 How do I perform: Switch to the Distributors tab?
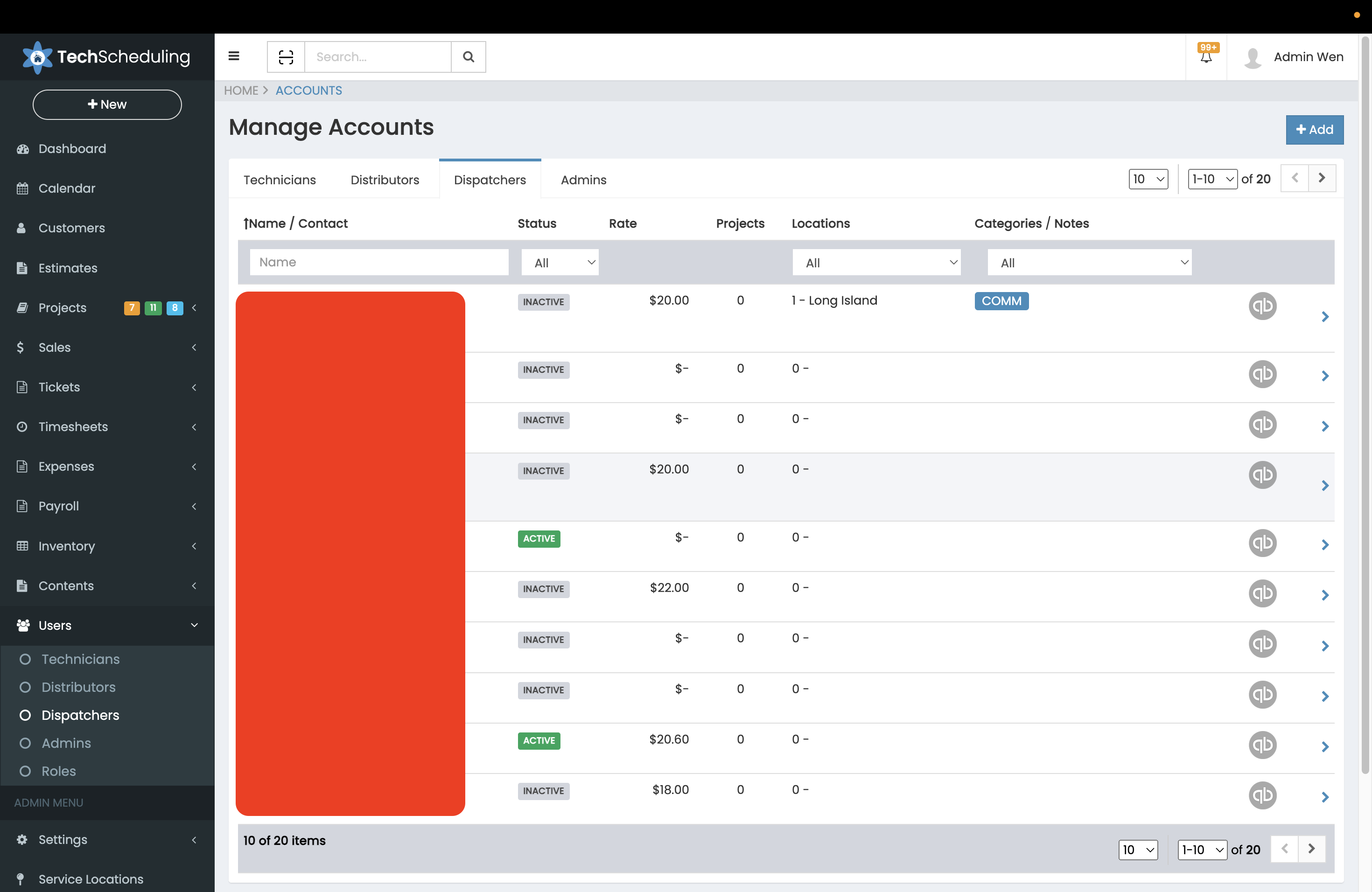coord(385,180)
